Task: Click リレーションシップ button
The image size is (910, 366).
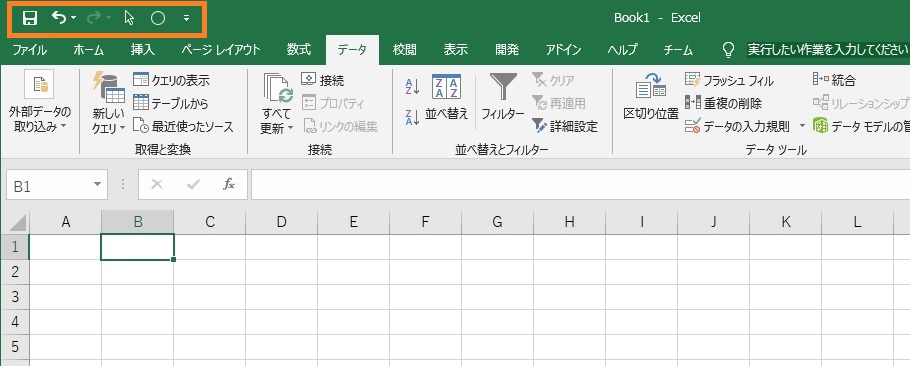Action: pyautogui.click(x=861, y=103)
